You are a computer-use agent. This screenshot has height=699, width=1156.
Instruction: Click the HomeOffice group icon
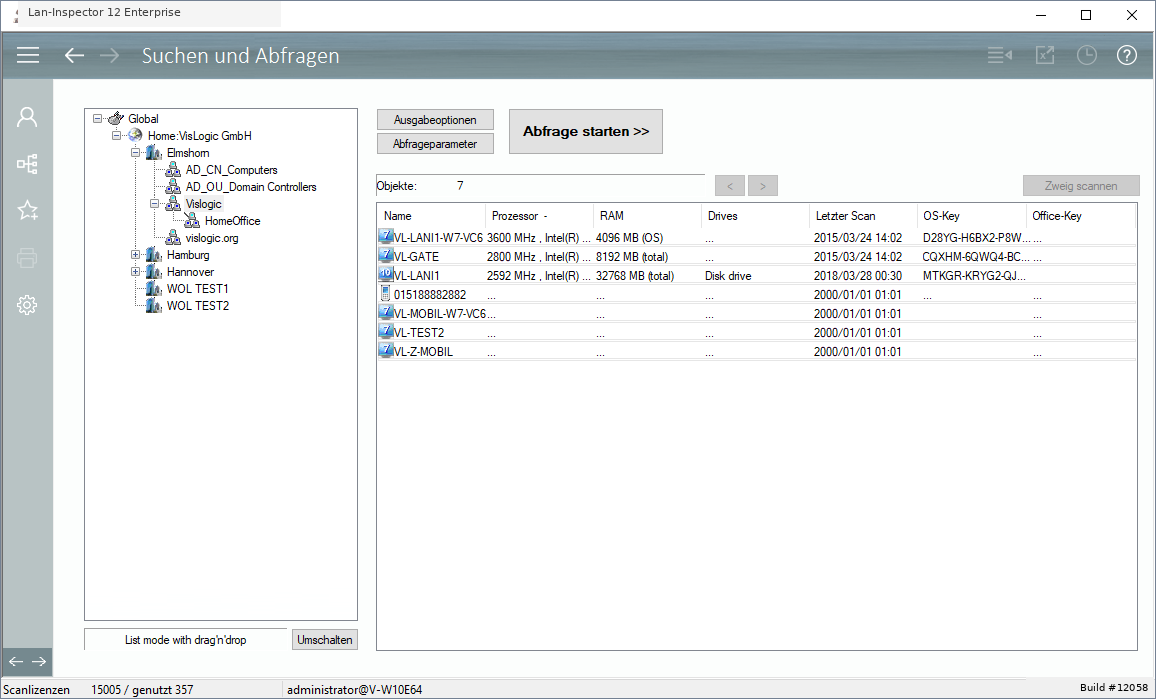coord(192,220)
